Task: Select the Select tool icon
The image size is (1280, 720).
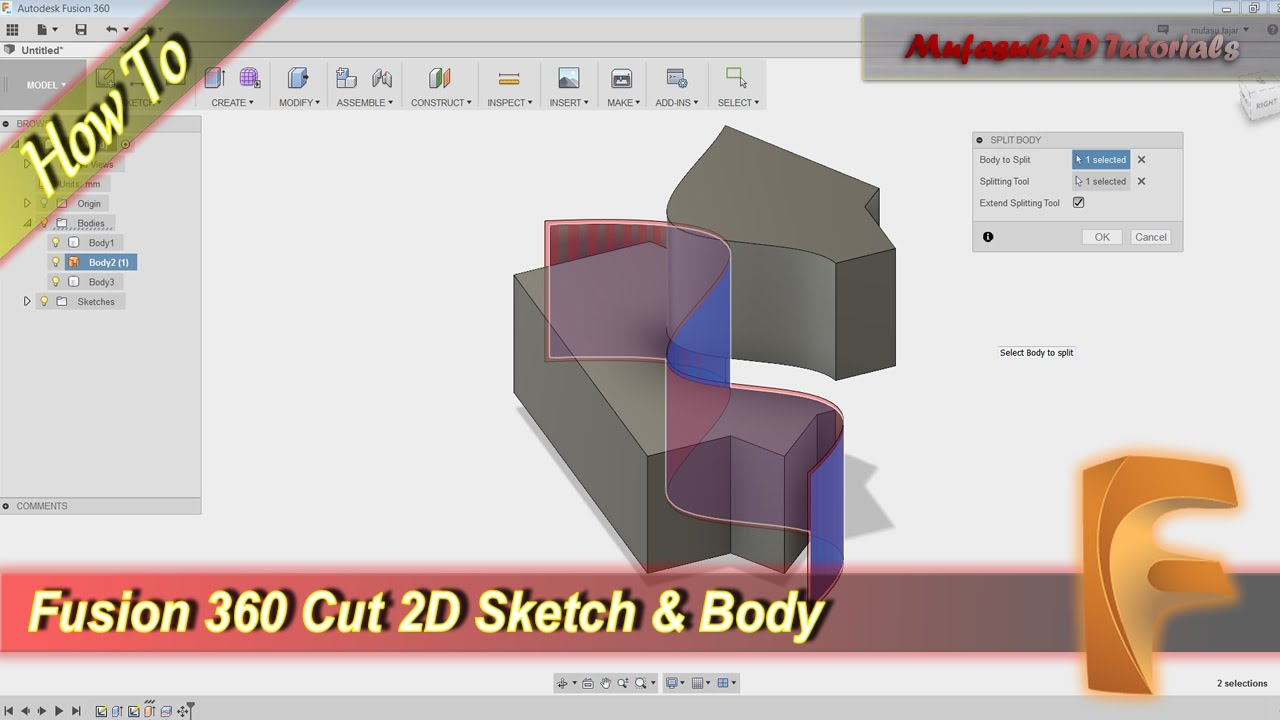Action: point(736,78)
